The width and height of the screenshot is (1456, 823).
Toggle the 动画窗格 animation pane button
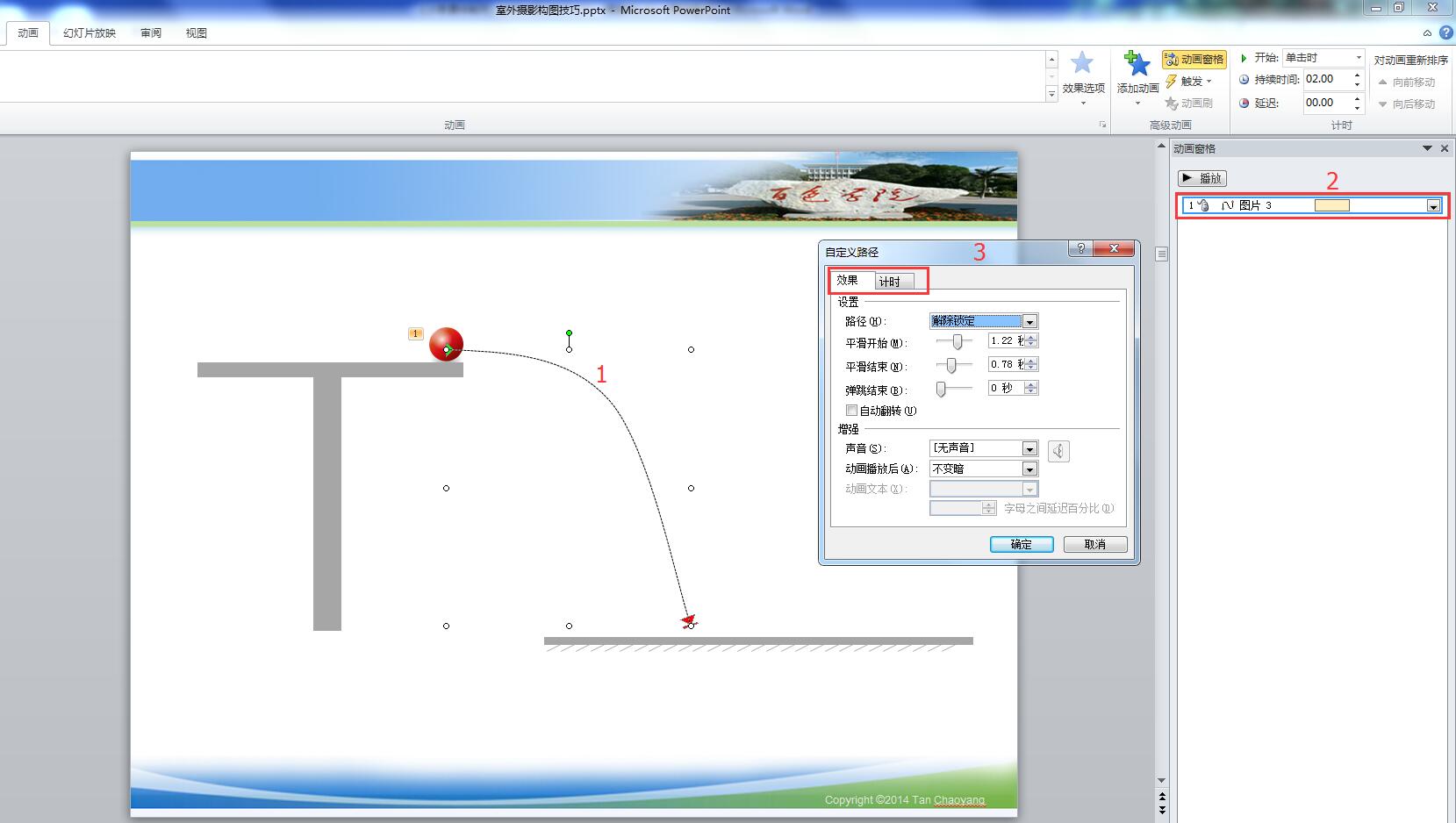[x=1194, y=59]
